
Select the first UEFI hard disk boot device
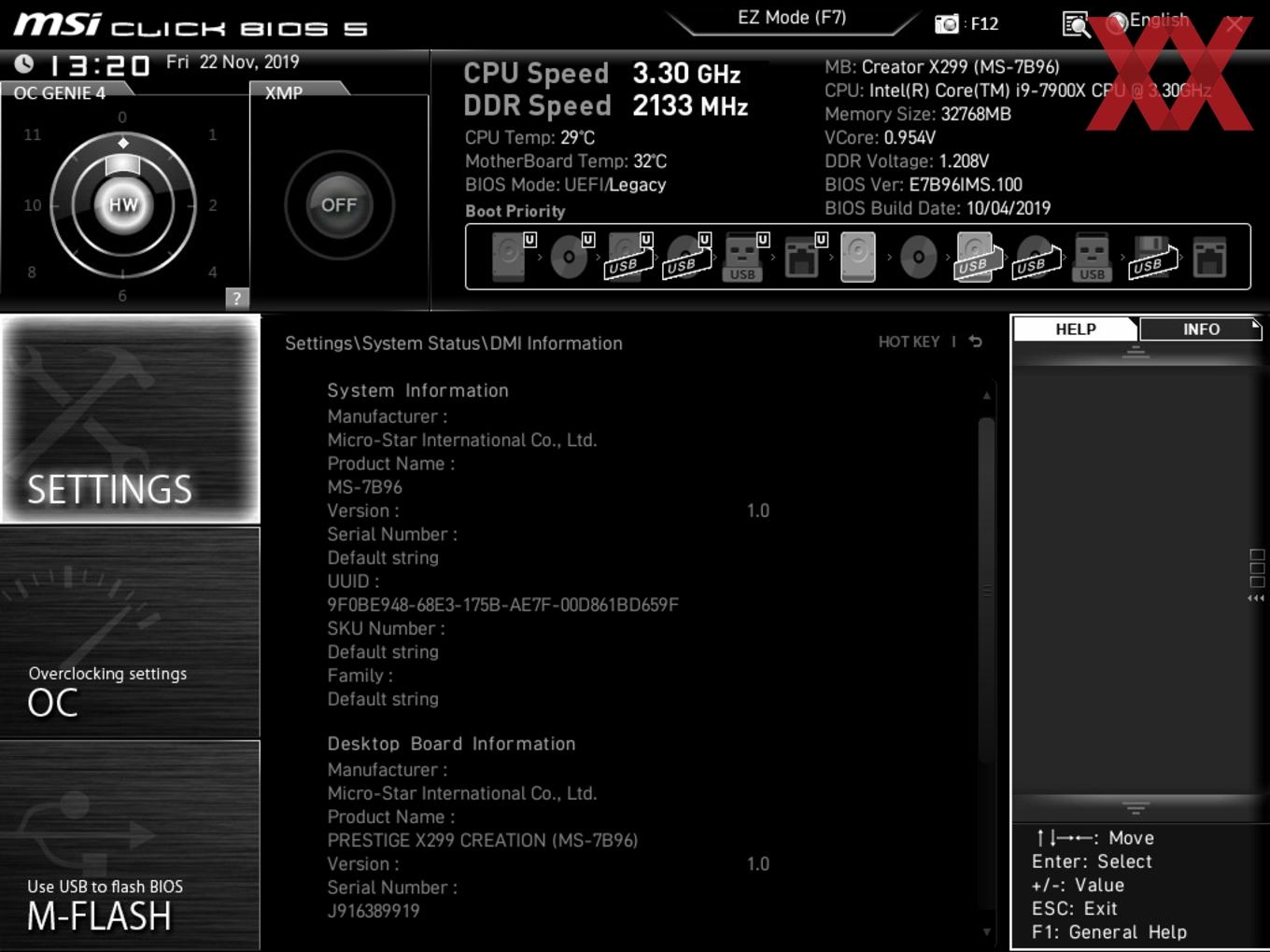click(511, 257)
